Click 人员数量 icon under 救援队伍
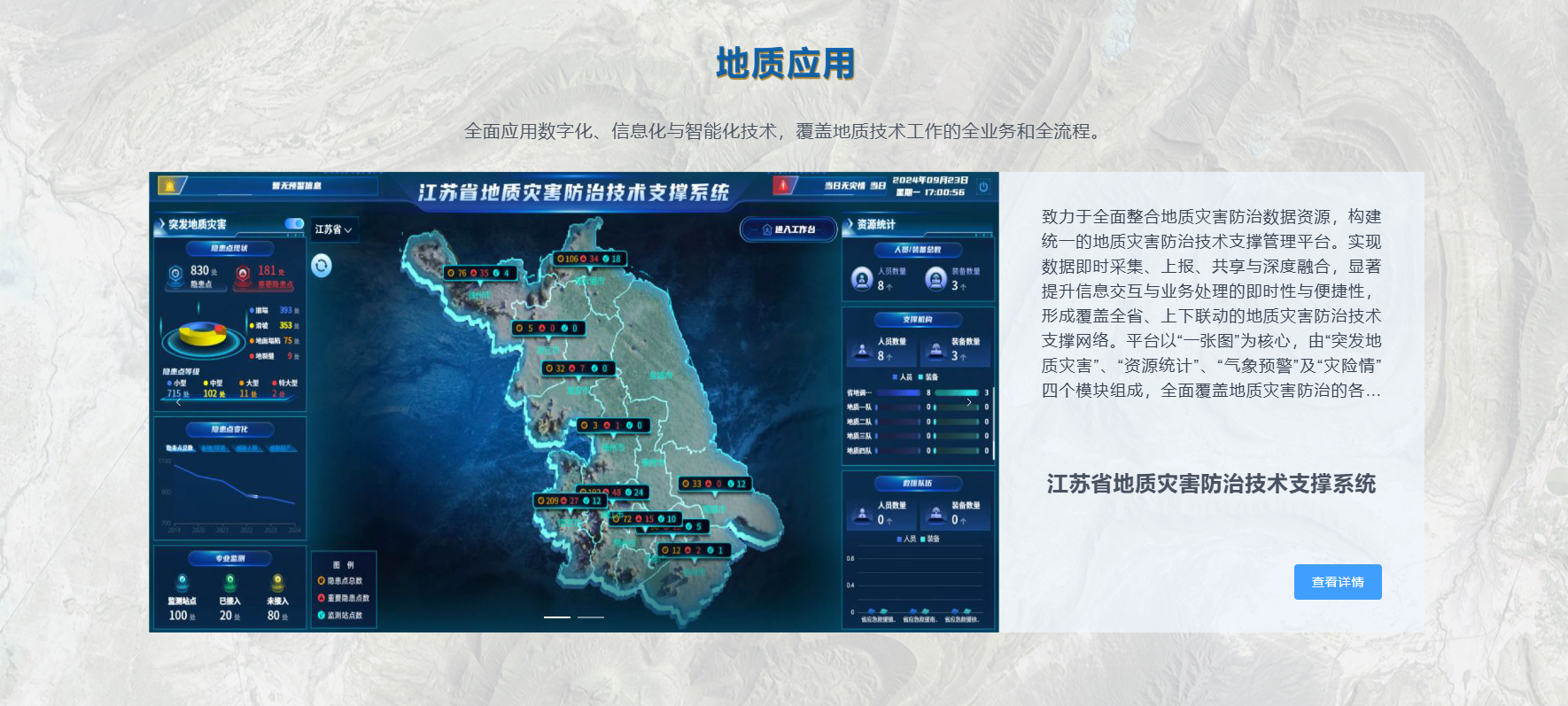Viewport: 1568px width, 706px height. click(x=861, y=514)
